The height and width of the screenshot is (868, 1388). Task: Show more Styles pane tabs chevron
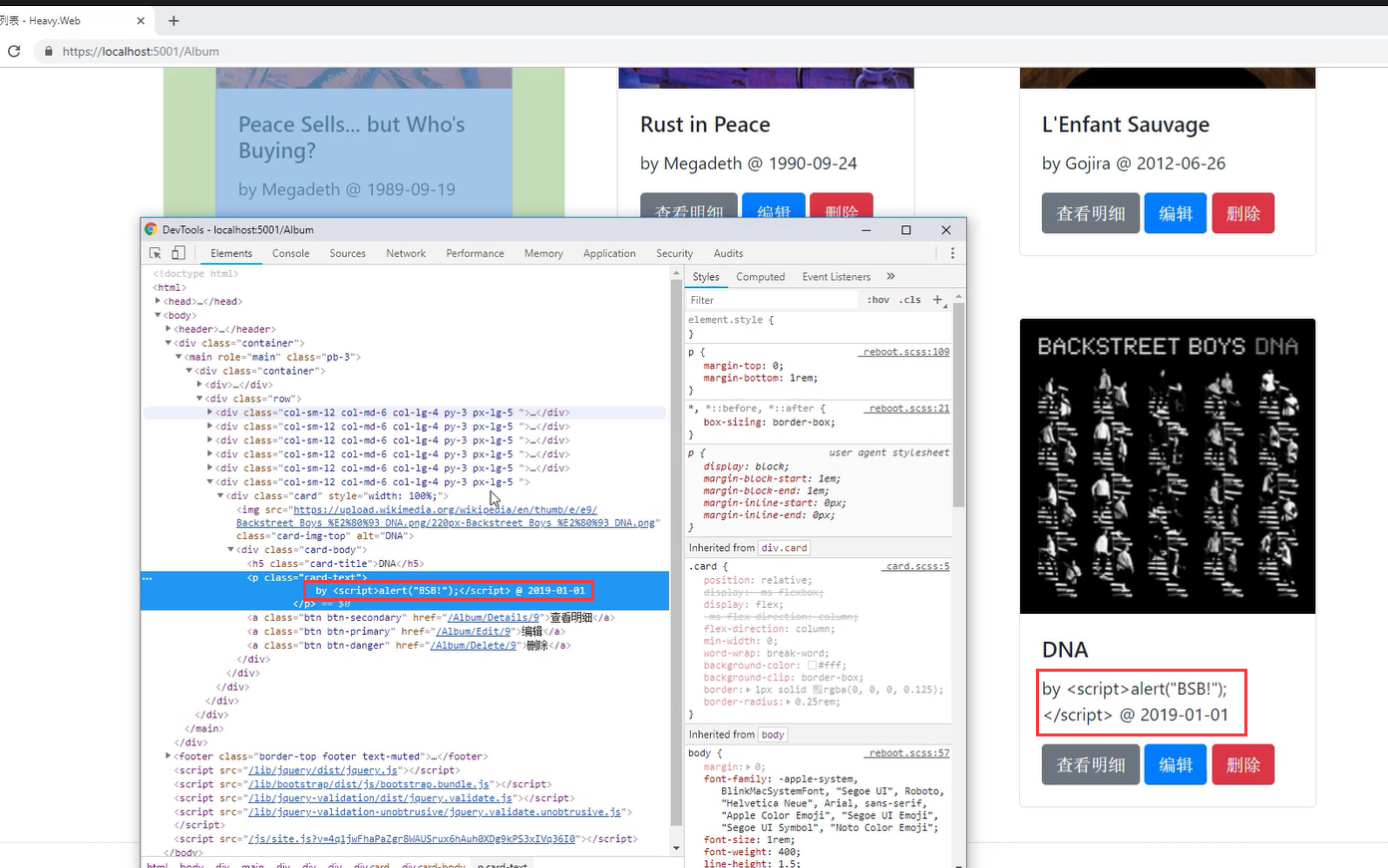click(x=890, y=277)
